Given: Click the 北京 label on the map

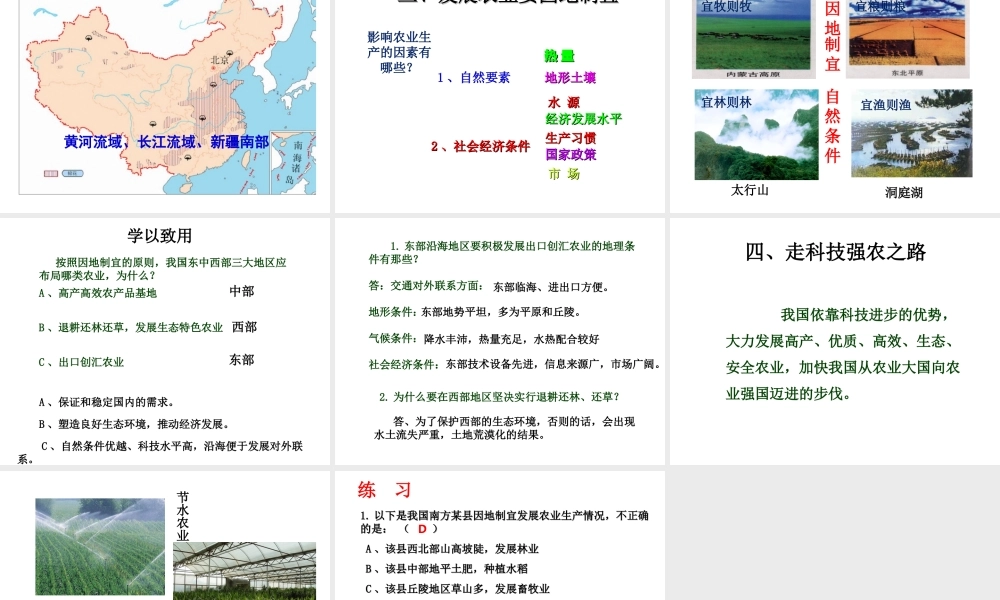Looking at the screenshot, I should coord(220,60).
